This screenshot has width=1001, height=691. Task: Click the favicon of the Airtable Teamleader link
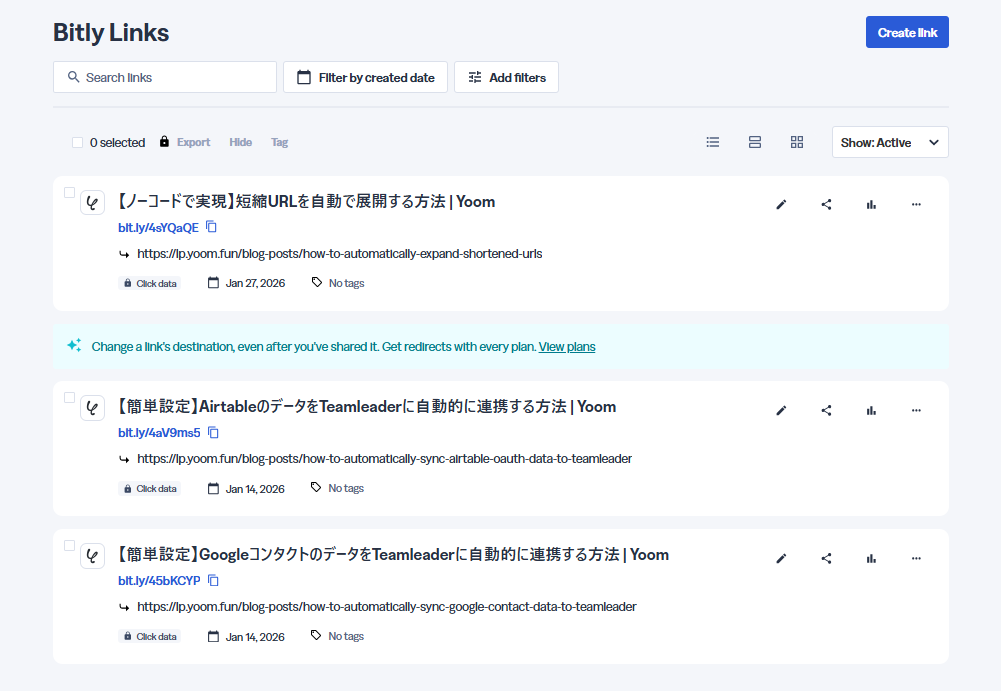[93, 409]
